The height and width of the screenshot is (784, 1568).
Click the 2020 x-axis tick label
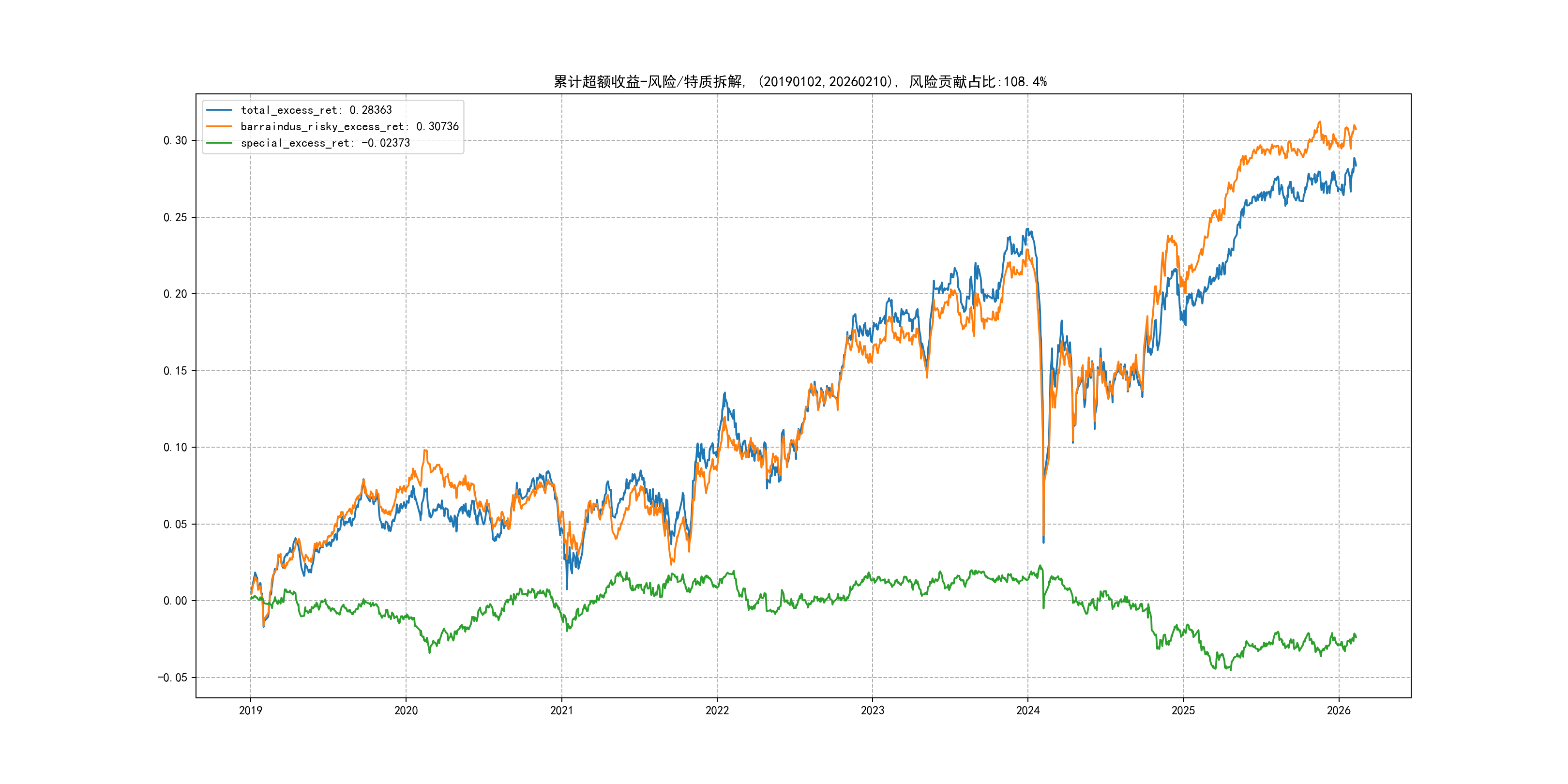coord(406,710)
